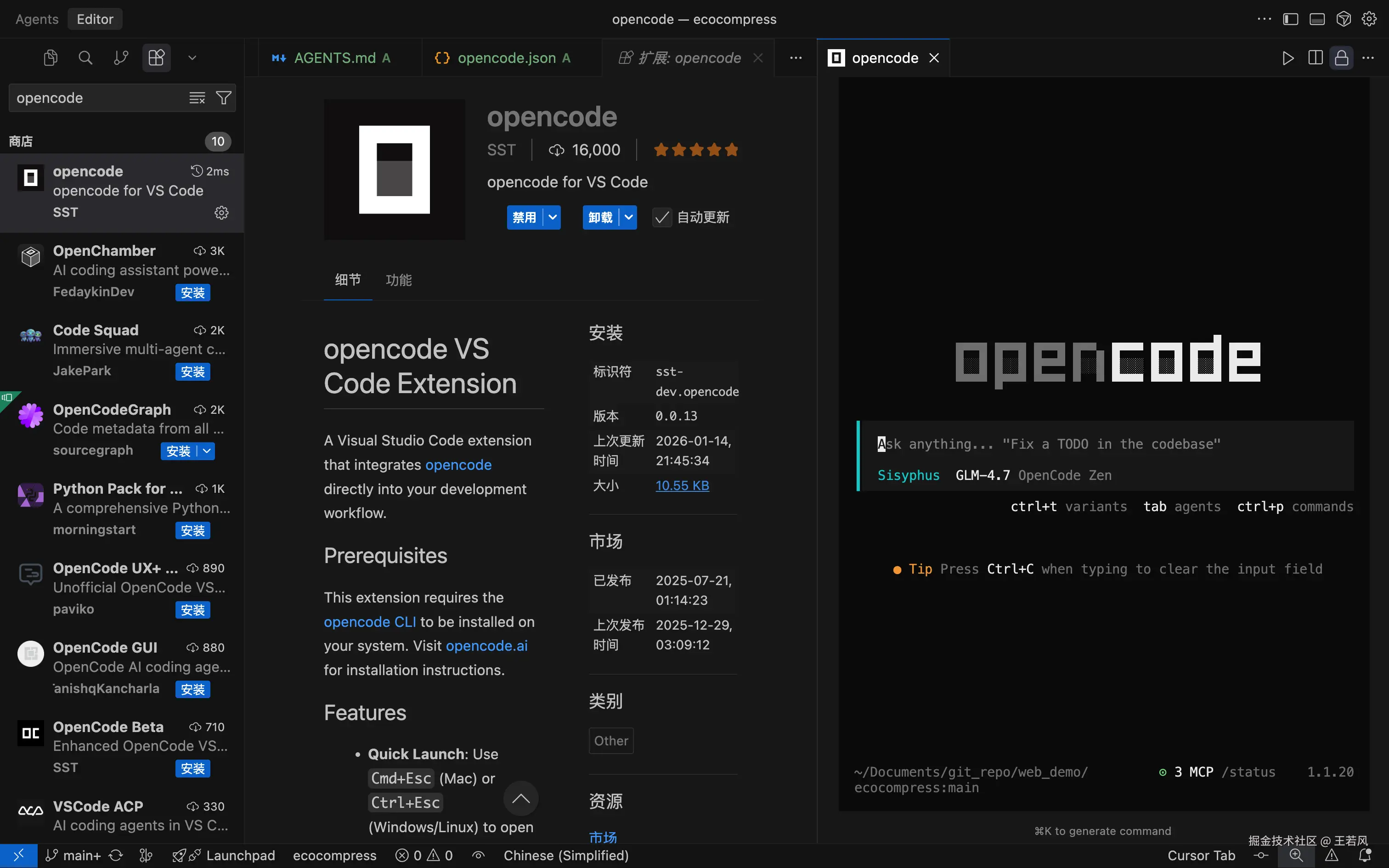Expand OpenCodeGraph install dropdown arrow
Screen dimensions: 1389x868
[x=207, y=451]
